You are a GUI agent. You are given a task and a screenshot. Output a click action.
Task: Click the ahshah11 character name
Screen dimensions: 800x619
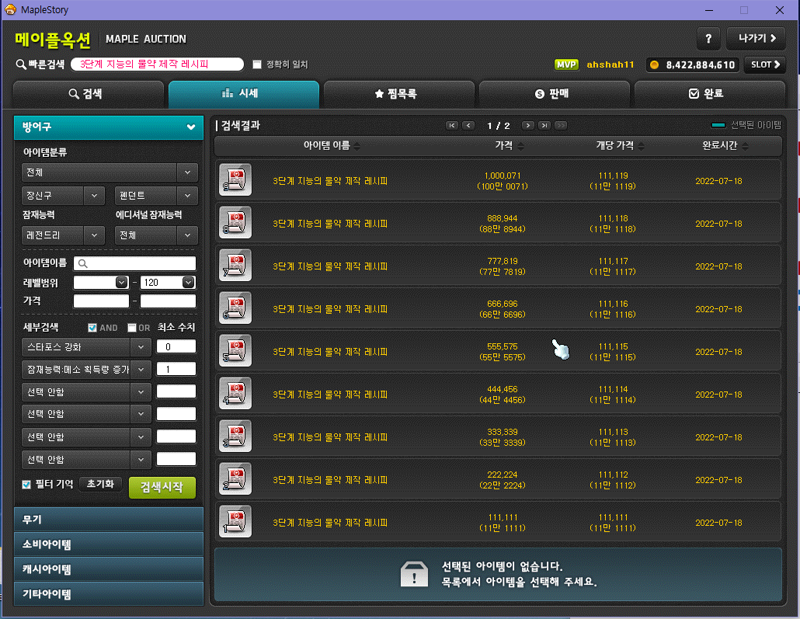(x=610, y=65)
